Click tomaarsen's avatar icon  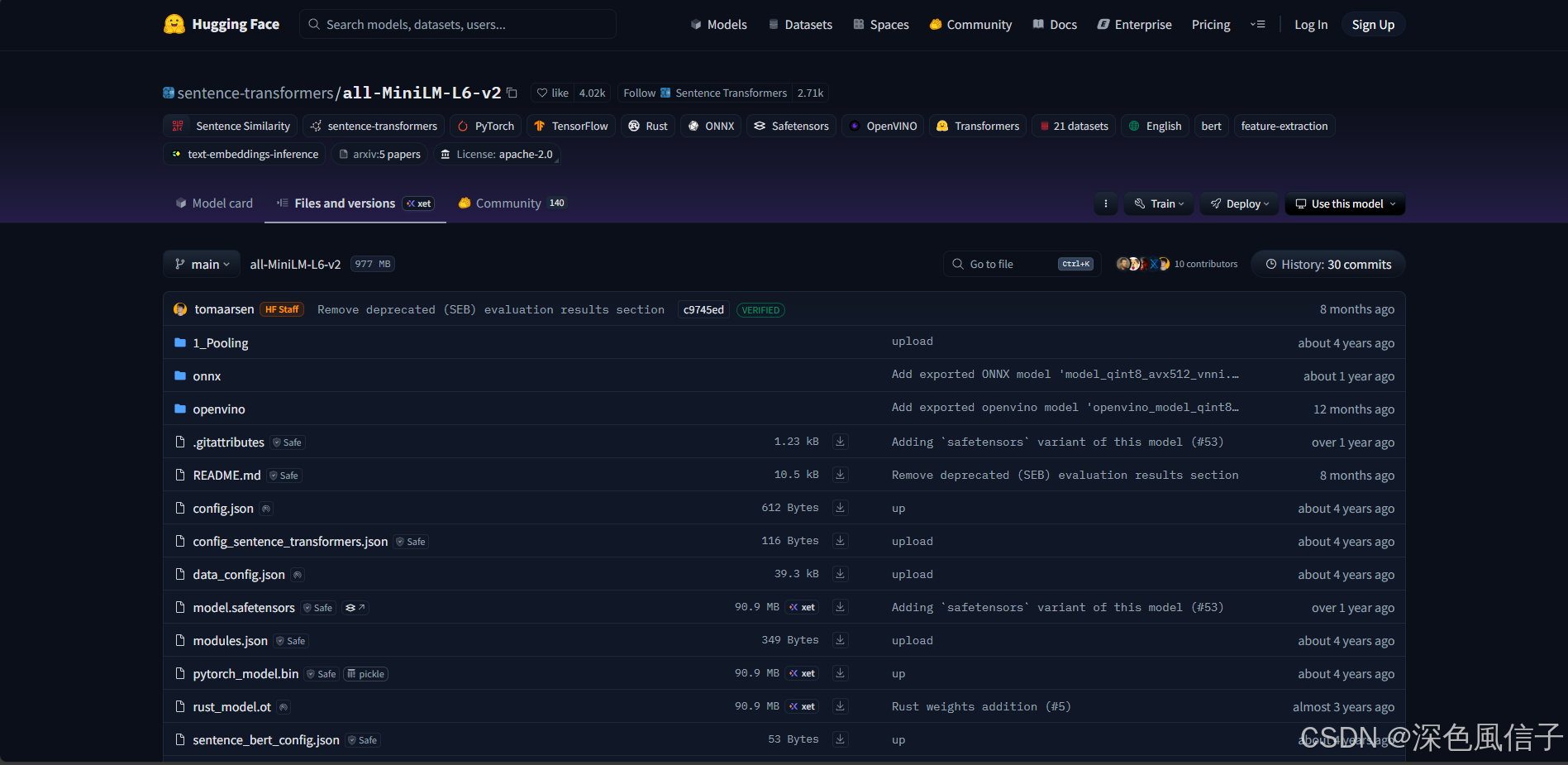point(180,309)
